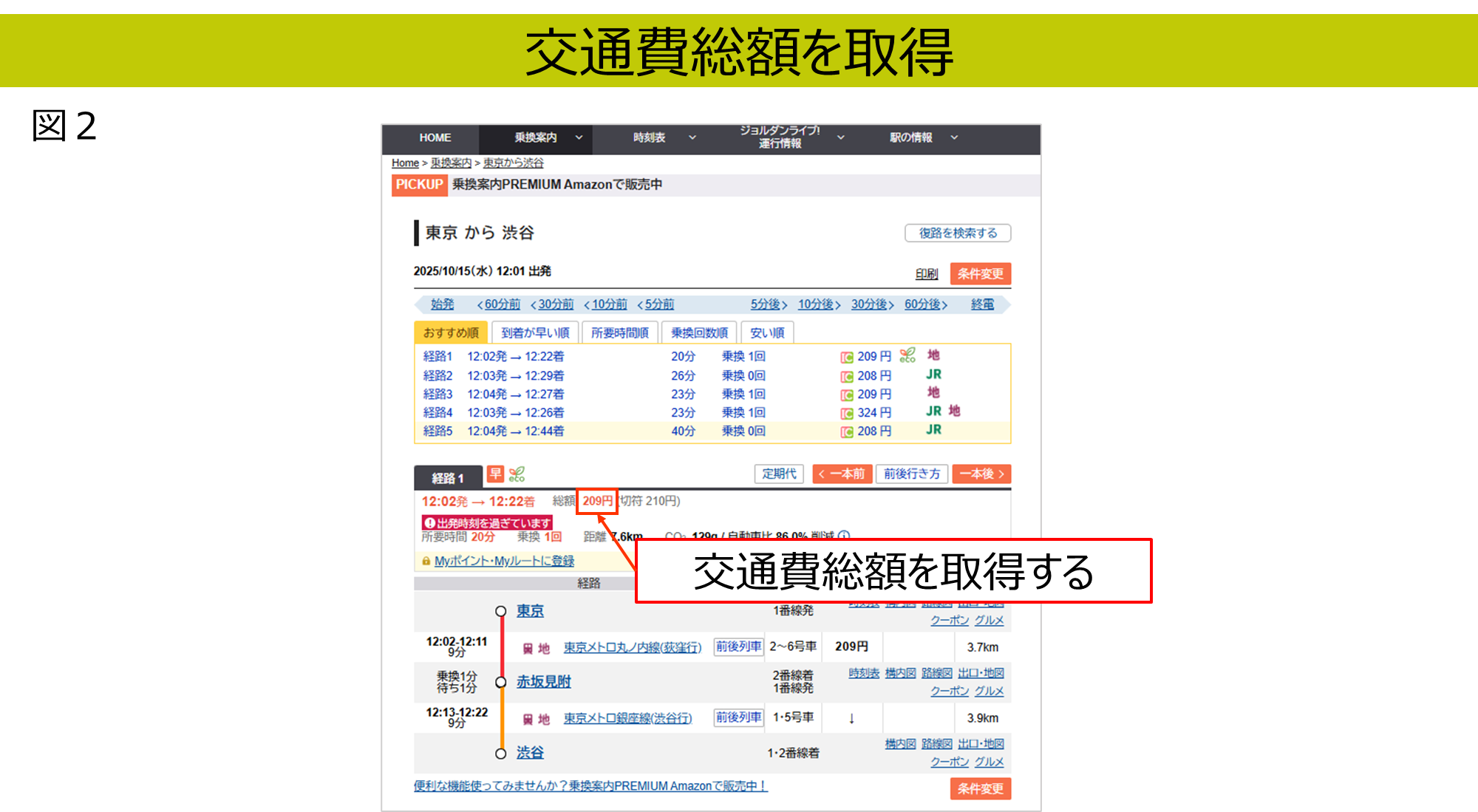Image resolution: width=1478 pixels, height=812 pixels.
Task: Open the 赤坂見附 station link
Action: pos(543,682)
